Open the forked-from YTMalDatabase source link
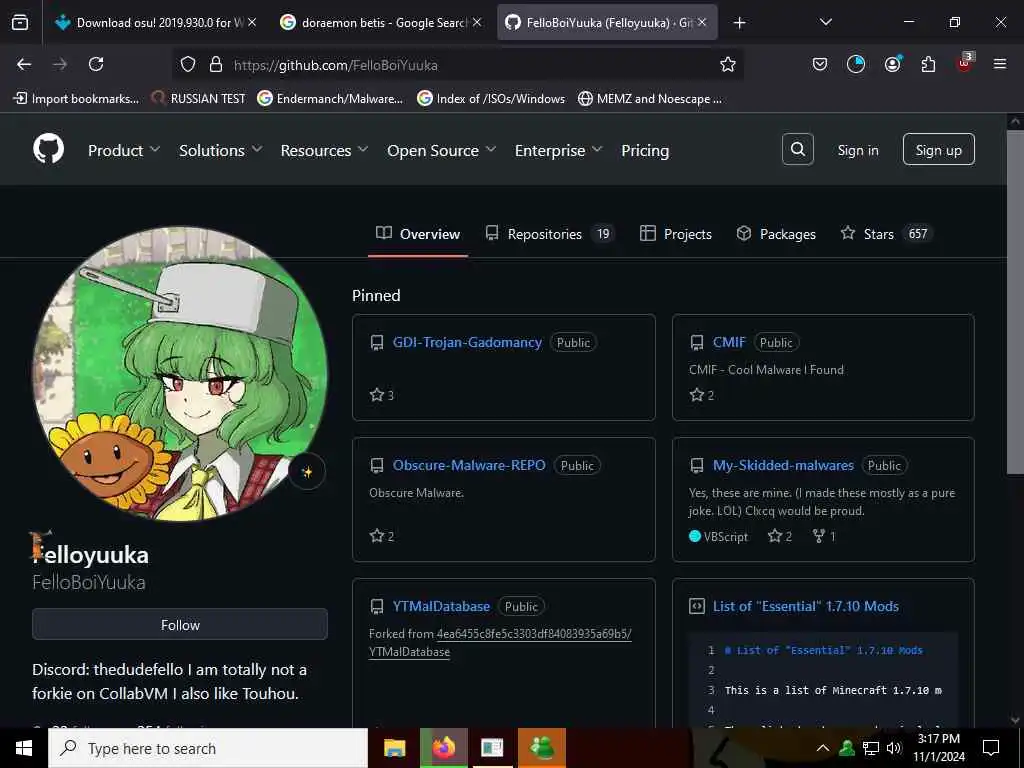The height and width of the screenshot is (768, 1024). click(500, 643)
